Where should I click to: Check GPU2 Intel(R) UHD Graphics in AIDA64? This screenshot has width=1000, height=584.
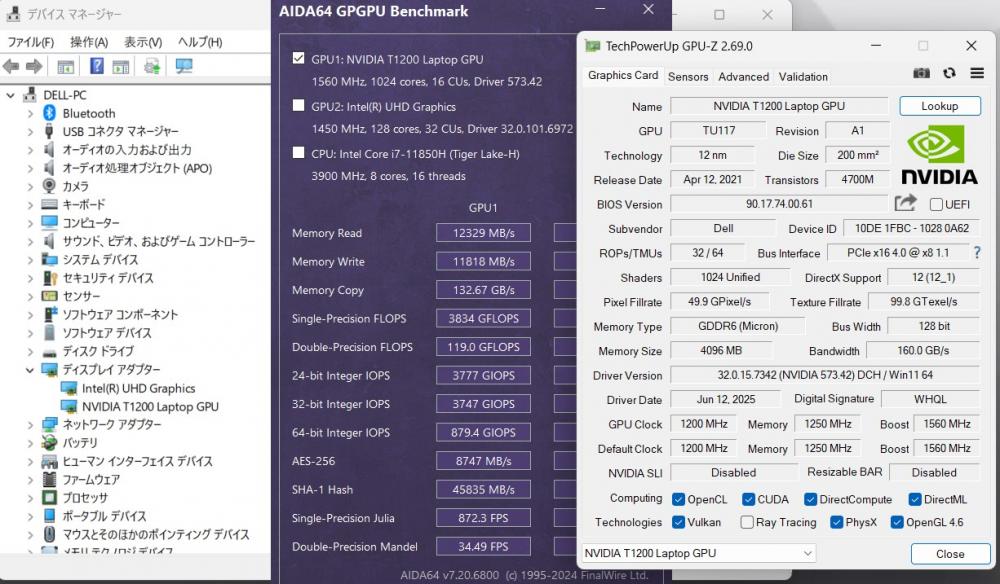298,105
